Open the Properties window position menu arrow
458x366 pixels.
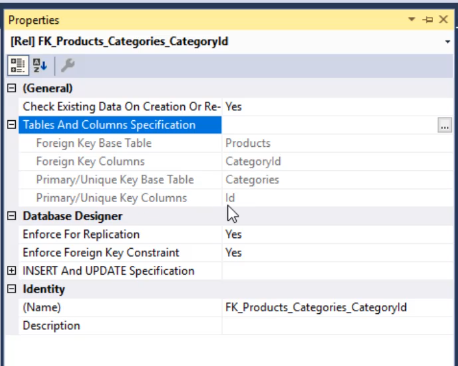[412, 20]
